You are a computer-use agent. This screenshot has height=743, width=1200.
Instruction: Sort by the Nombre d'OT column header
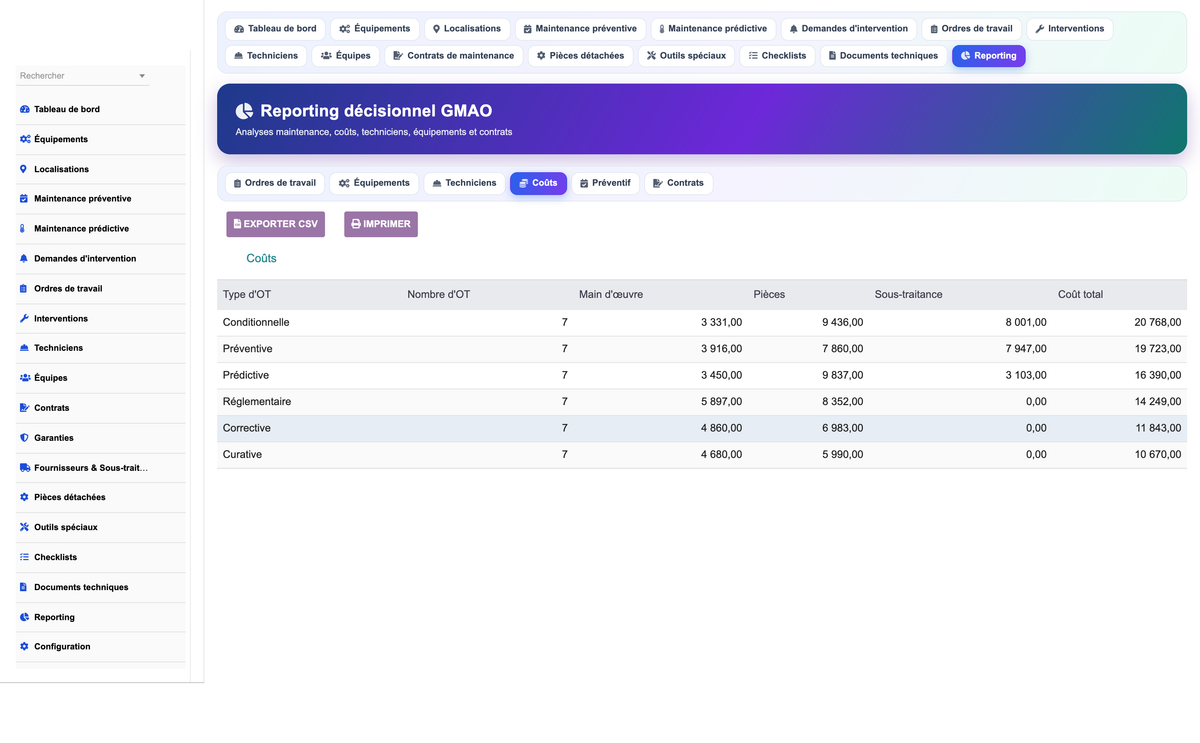click(439, 294)
